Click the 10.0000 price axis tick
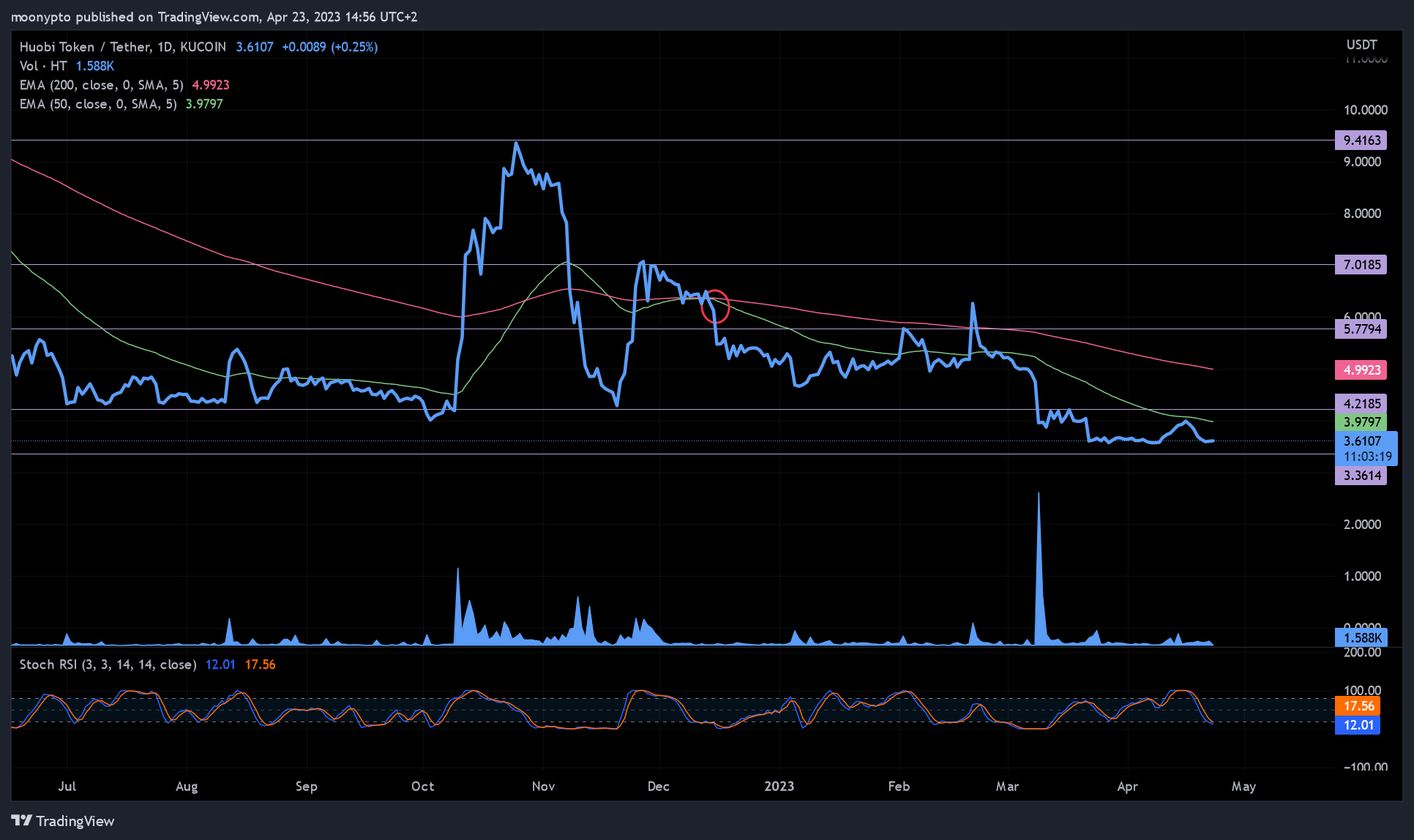 [1365, 110]
